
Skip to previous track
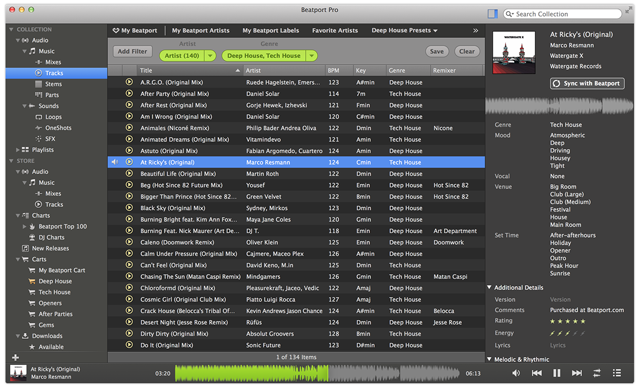(x=537, y=373)
